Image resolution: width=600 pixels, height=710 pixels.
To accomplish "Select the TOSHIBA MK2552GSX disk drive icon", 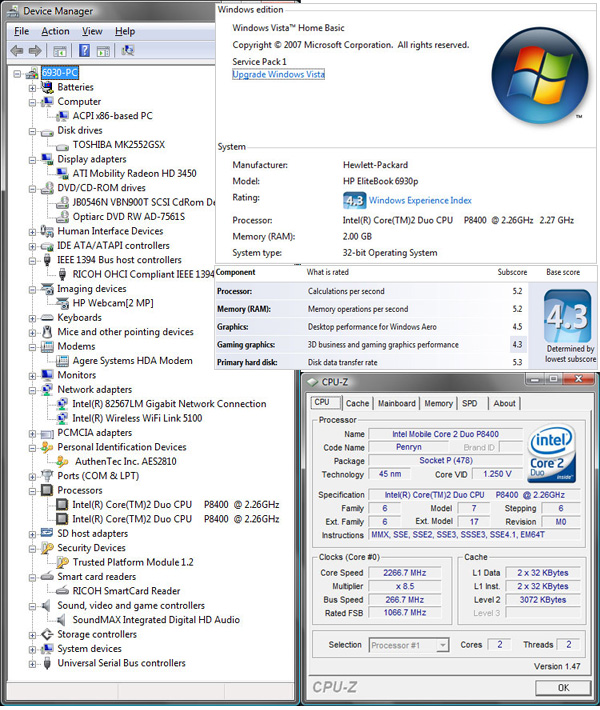I will (x=62, y=146).
